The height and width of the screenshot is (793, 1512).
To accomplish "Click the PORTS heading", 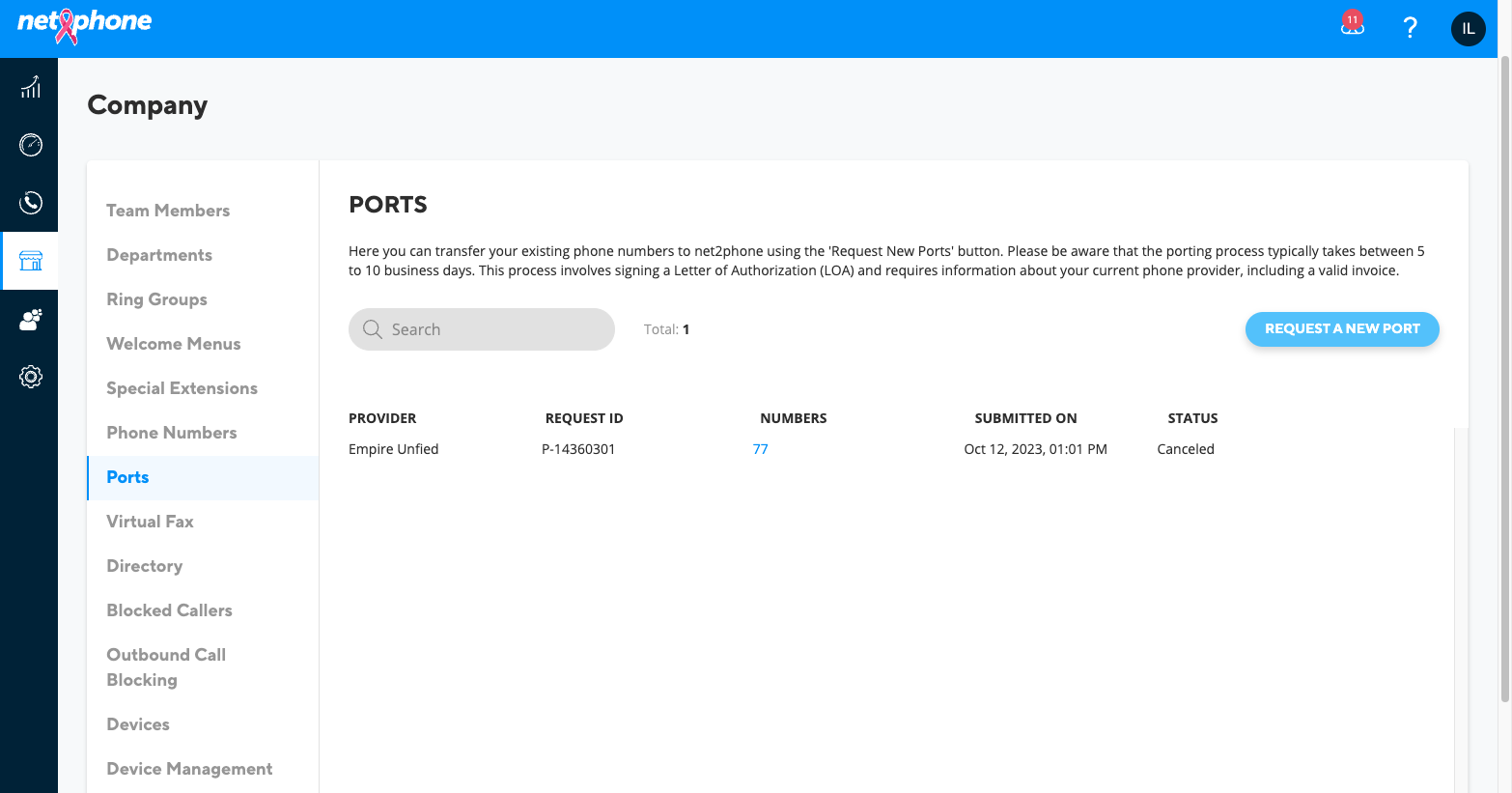I will coord(388,205).
